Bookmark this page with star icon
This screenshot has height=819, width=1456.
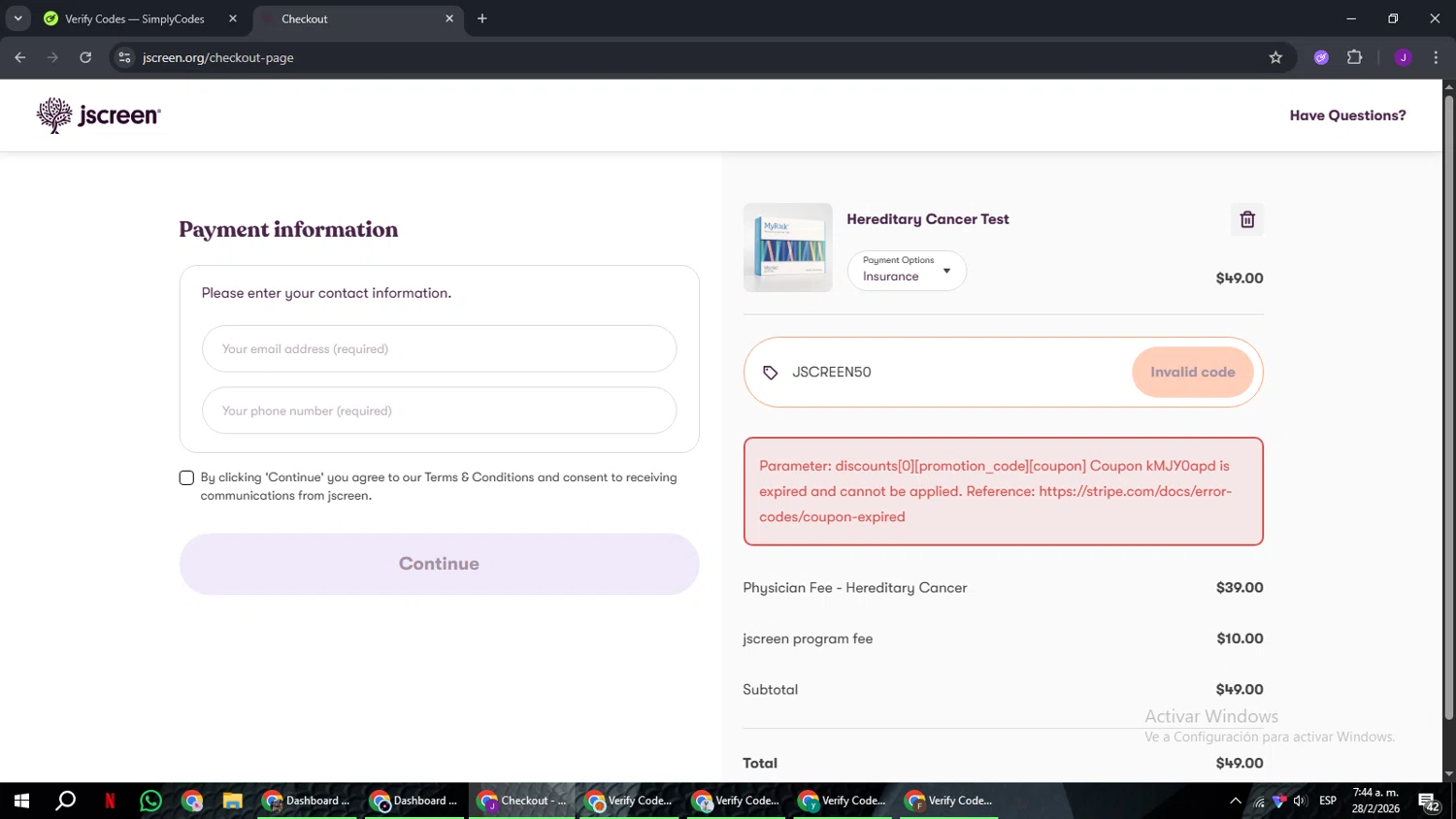[1275, 57]
